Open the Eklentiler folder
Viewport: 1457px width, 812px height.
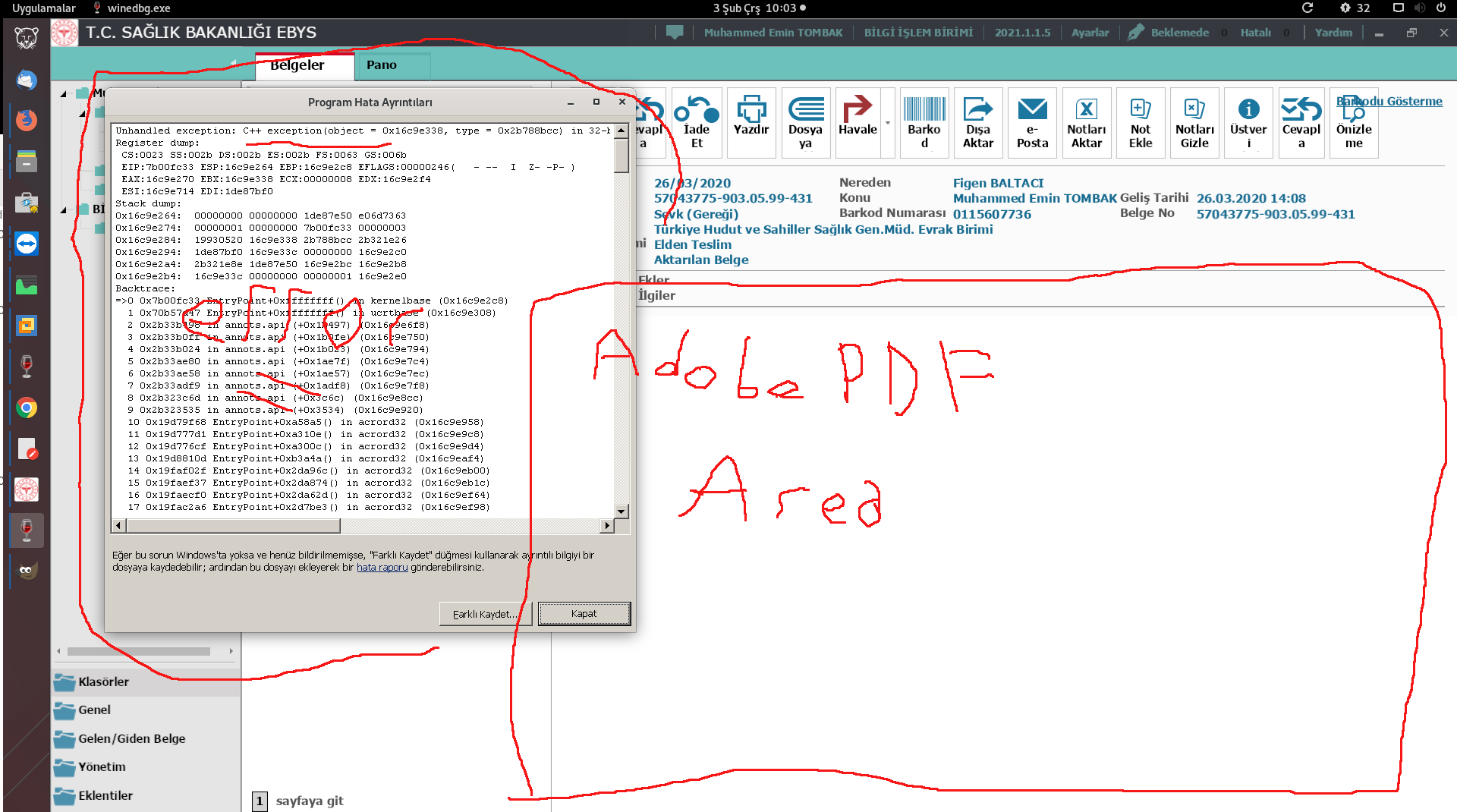pos(105,796)
